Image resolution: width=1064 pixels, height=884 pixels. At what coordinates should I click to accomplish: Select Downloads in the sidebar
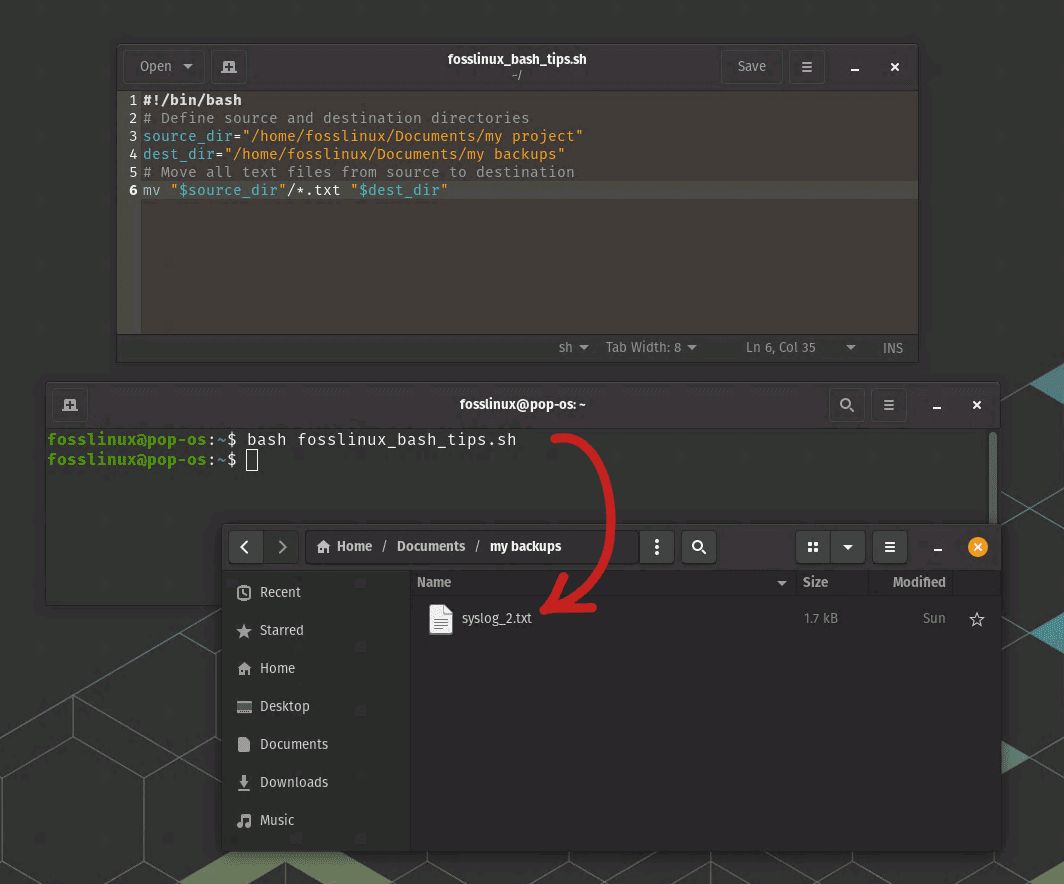(293, 782)
